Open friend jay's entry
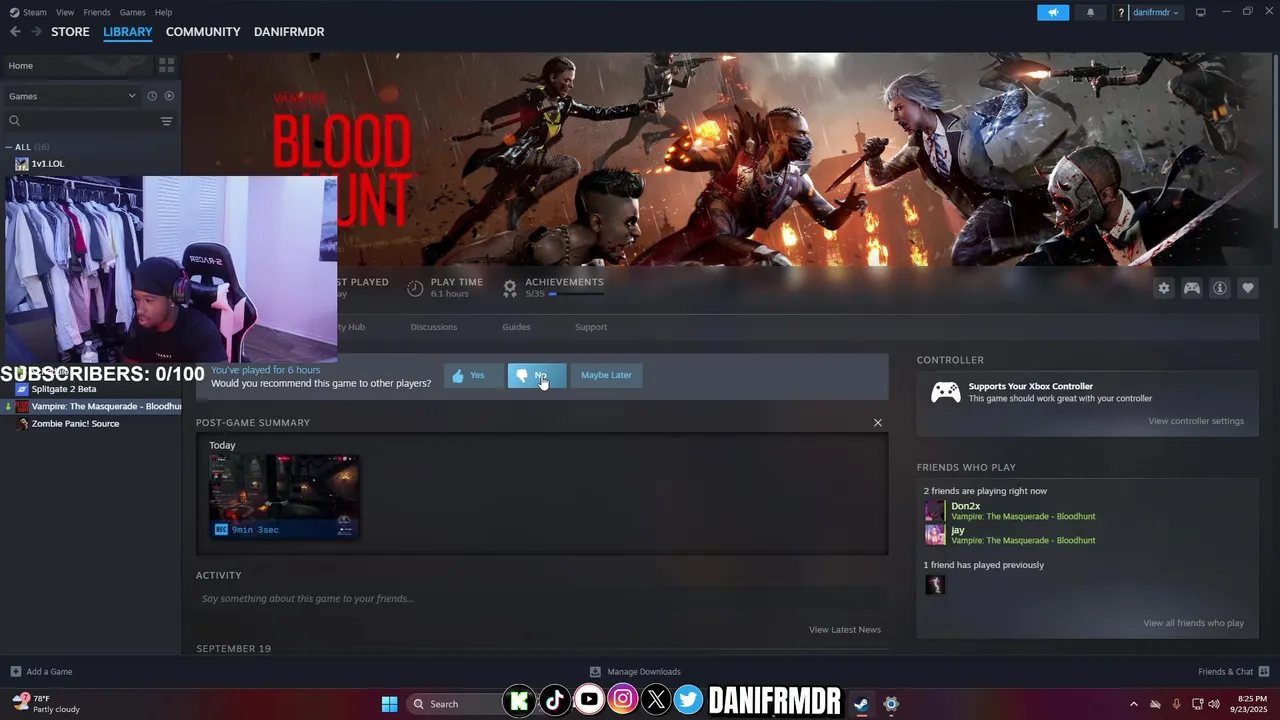 click(x=1010, y=535)
